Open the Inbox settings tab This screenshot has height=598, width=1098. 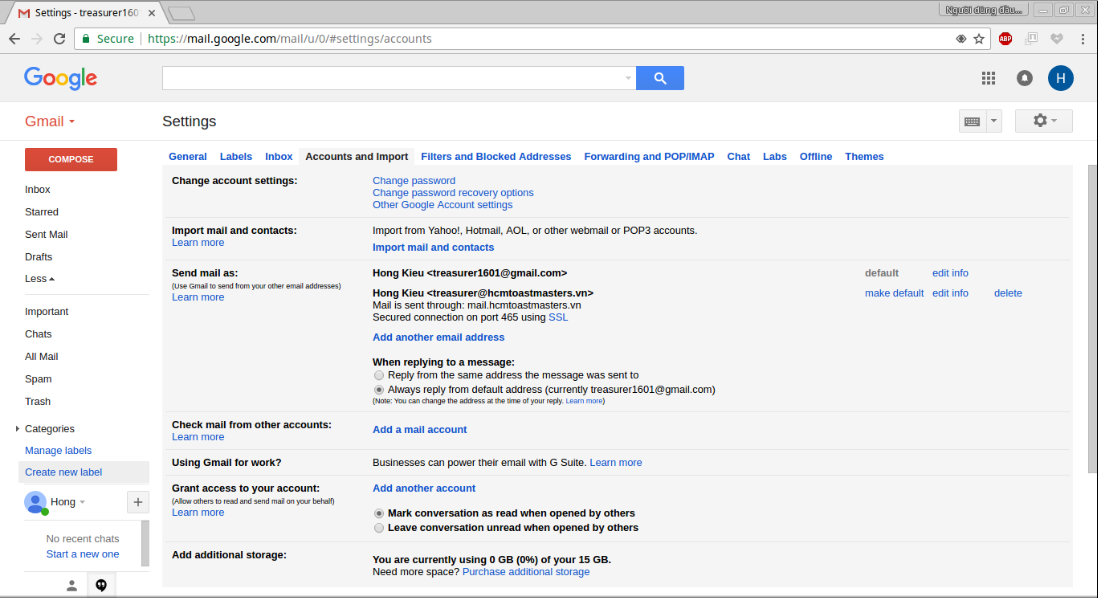click(x=279, y=157)
